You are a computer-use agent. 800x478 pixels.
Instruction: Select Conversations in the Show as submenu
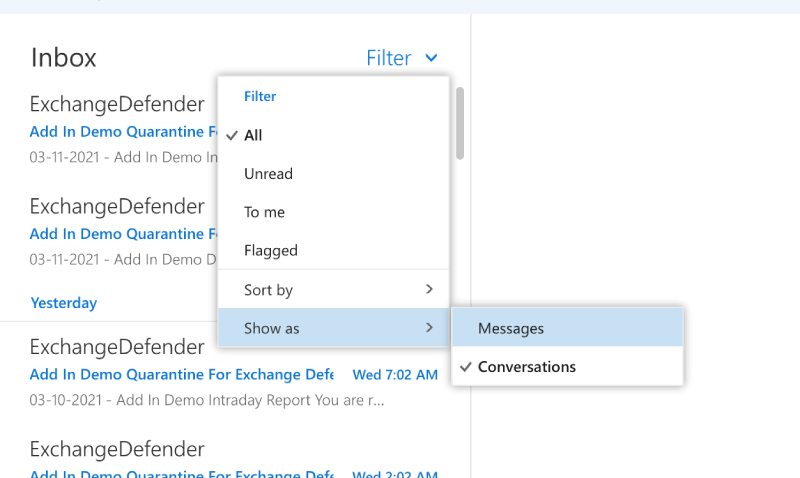pos(527,367)
